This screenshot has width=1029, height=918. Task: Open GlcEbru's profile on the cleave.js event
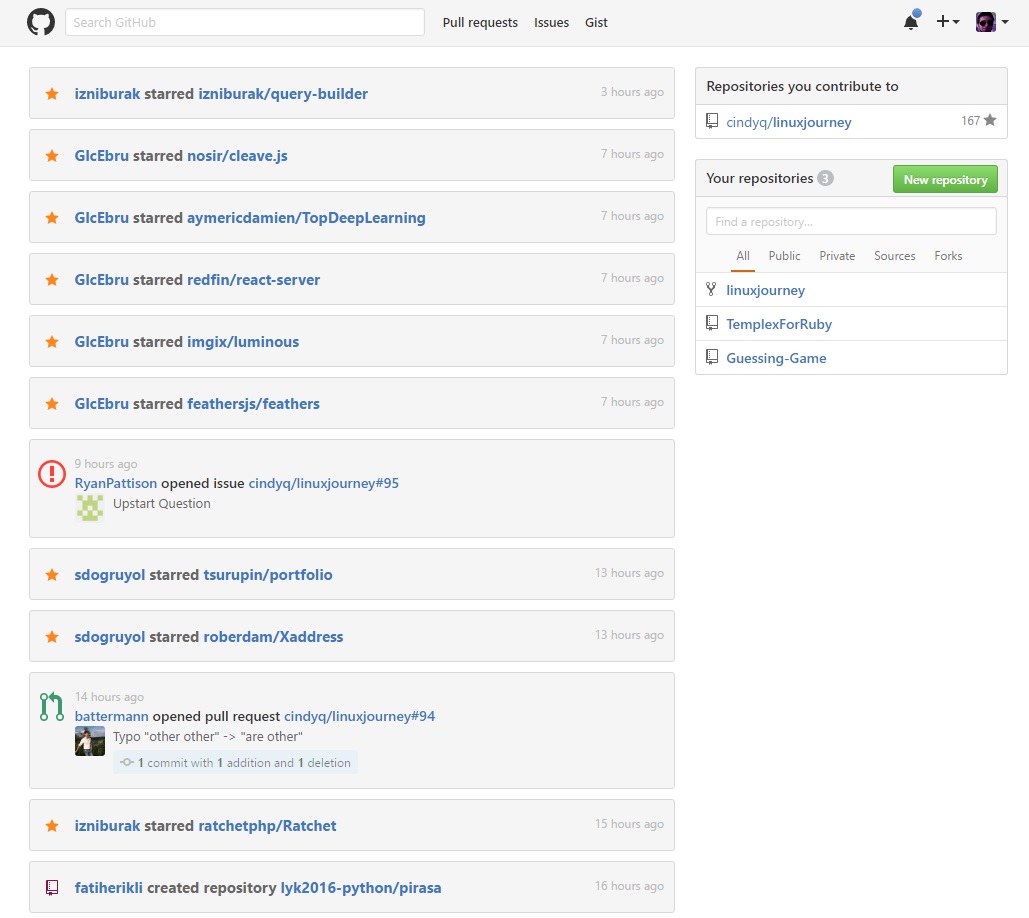[102, 156]
